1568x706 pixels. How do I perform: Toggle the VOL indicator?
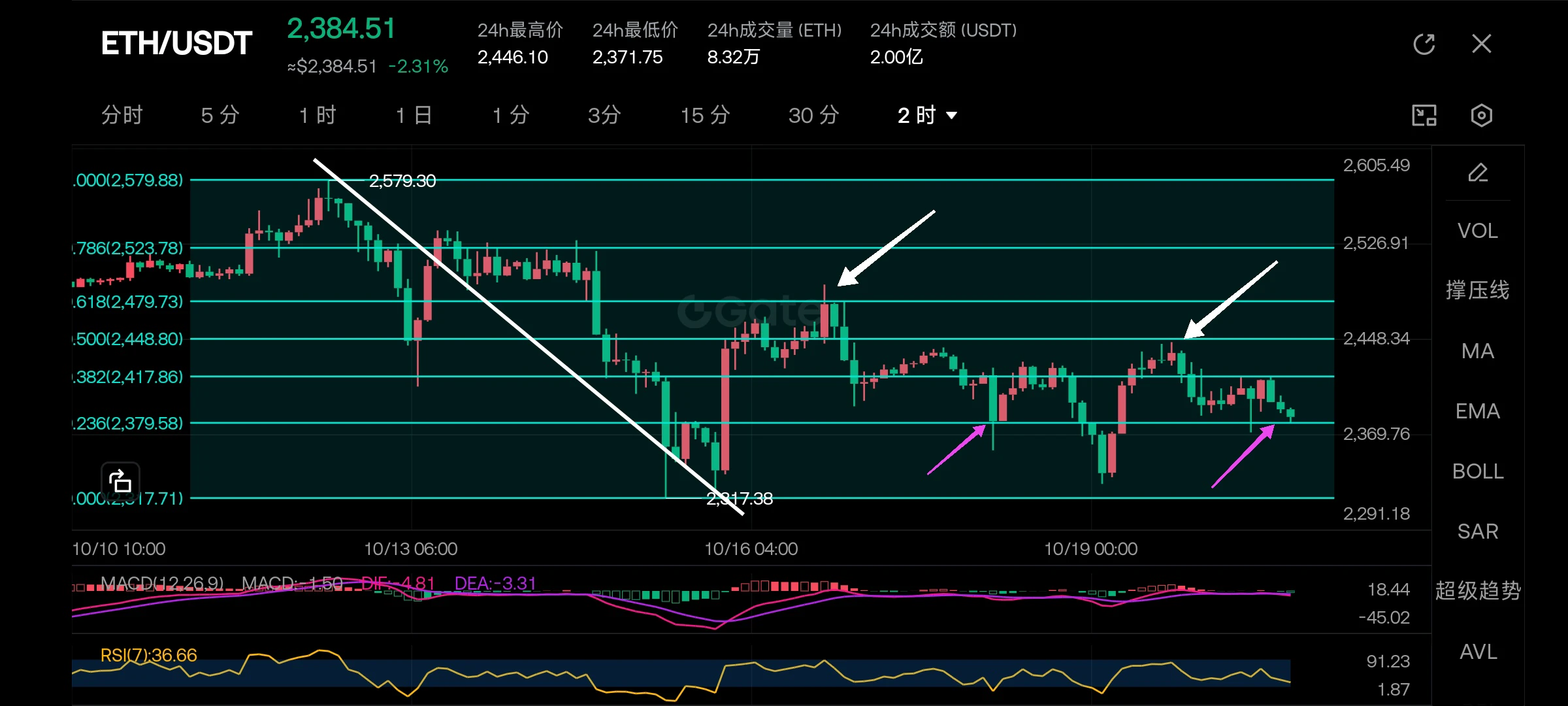pos(1478,231)
